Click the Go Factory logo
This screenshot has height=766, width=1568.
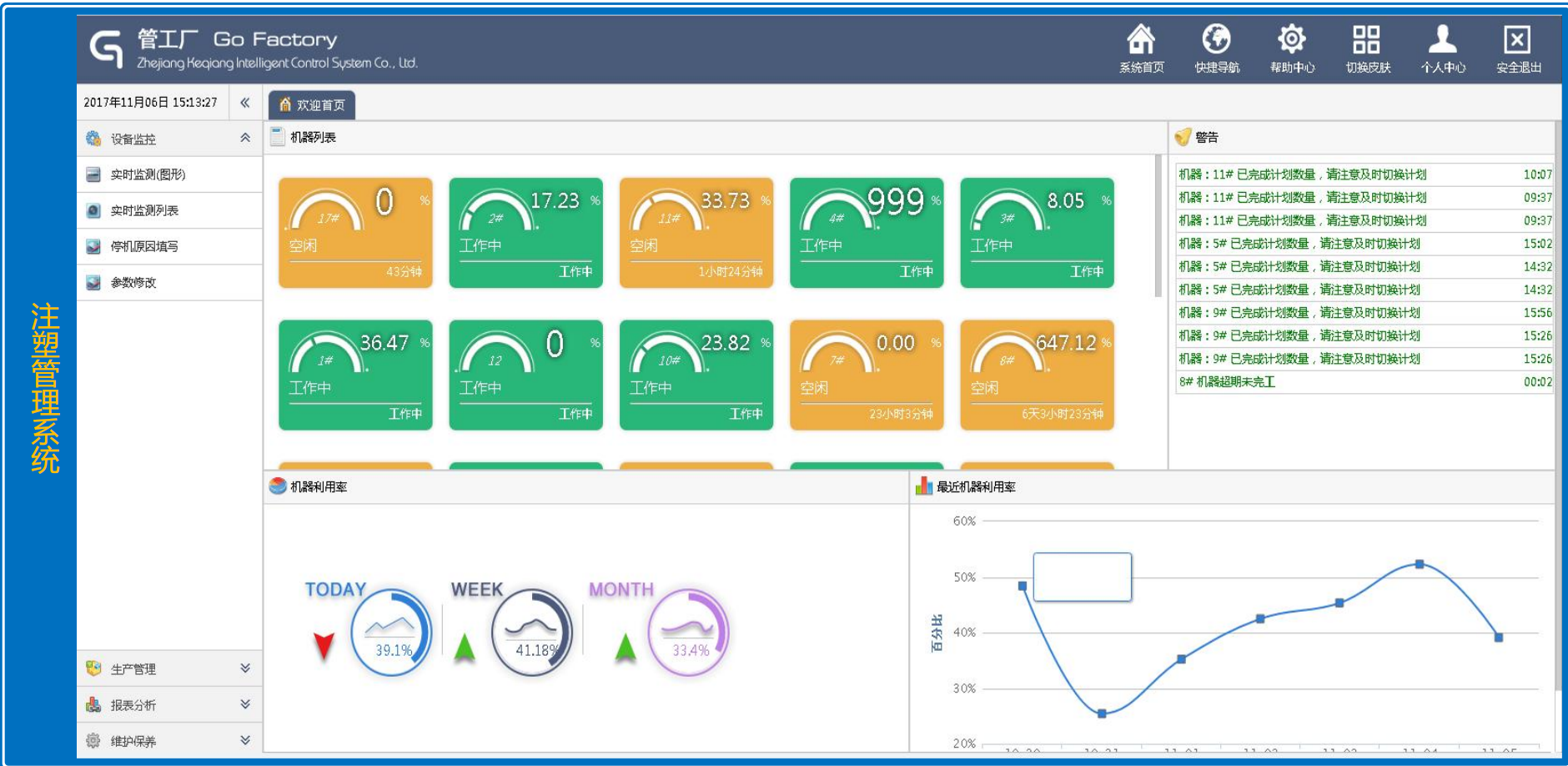tap(107, 49)
